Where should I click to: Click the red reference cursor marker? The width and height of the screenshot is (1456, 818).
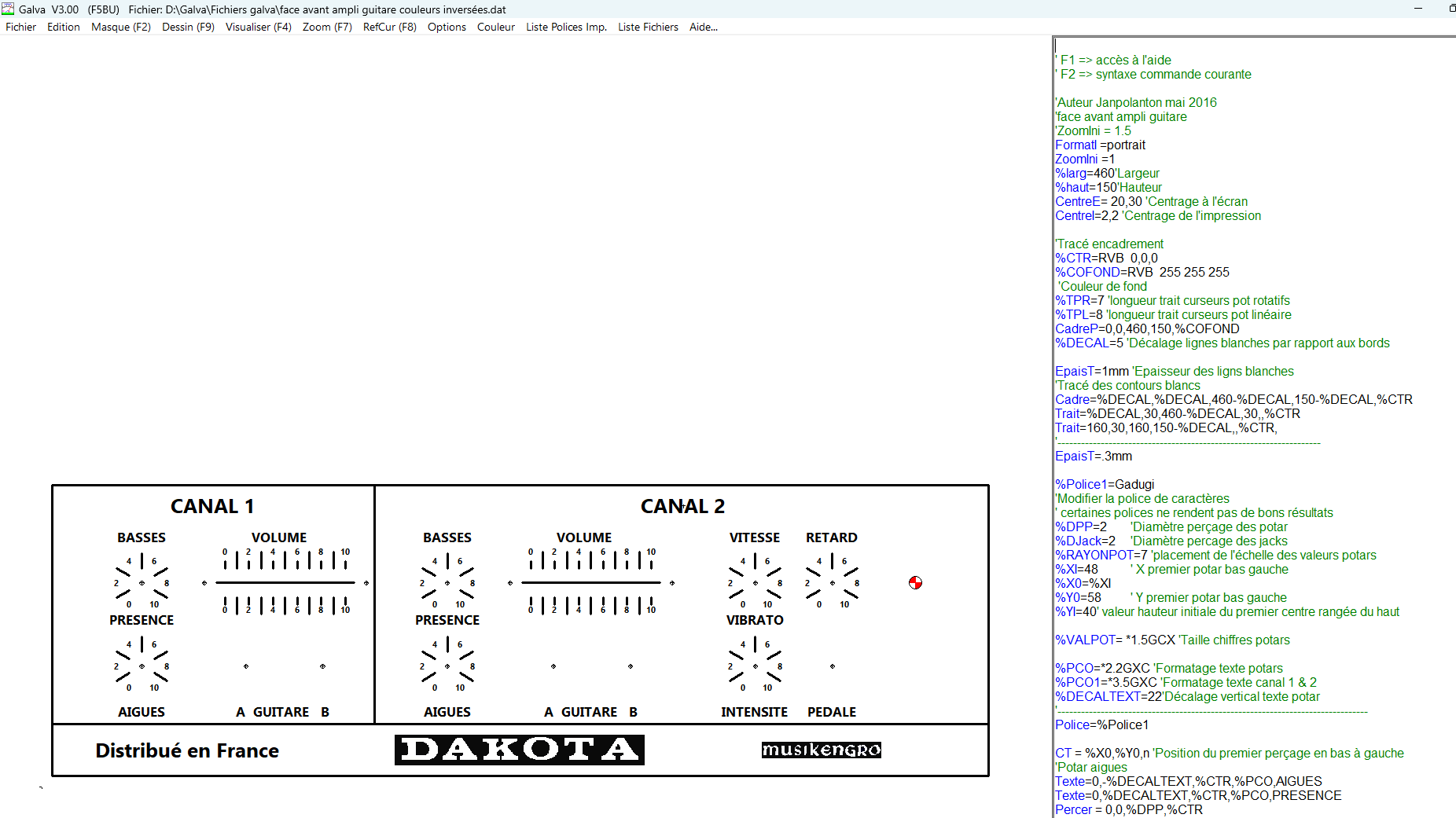tap(915, 582)
